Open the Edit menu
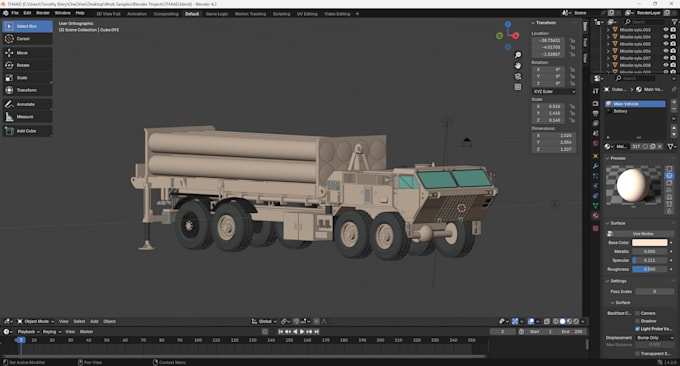 (x=27, y=13)
